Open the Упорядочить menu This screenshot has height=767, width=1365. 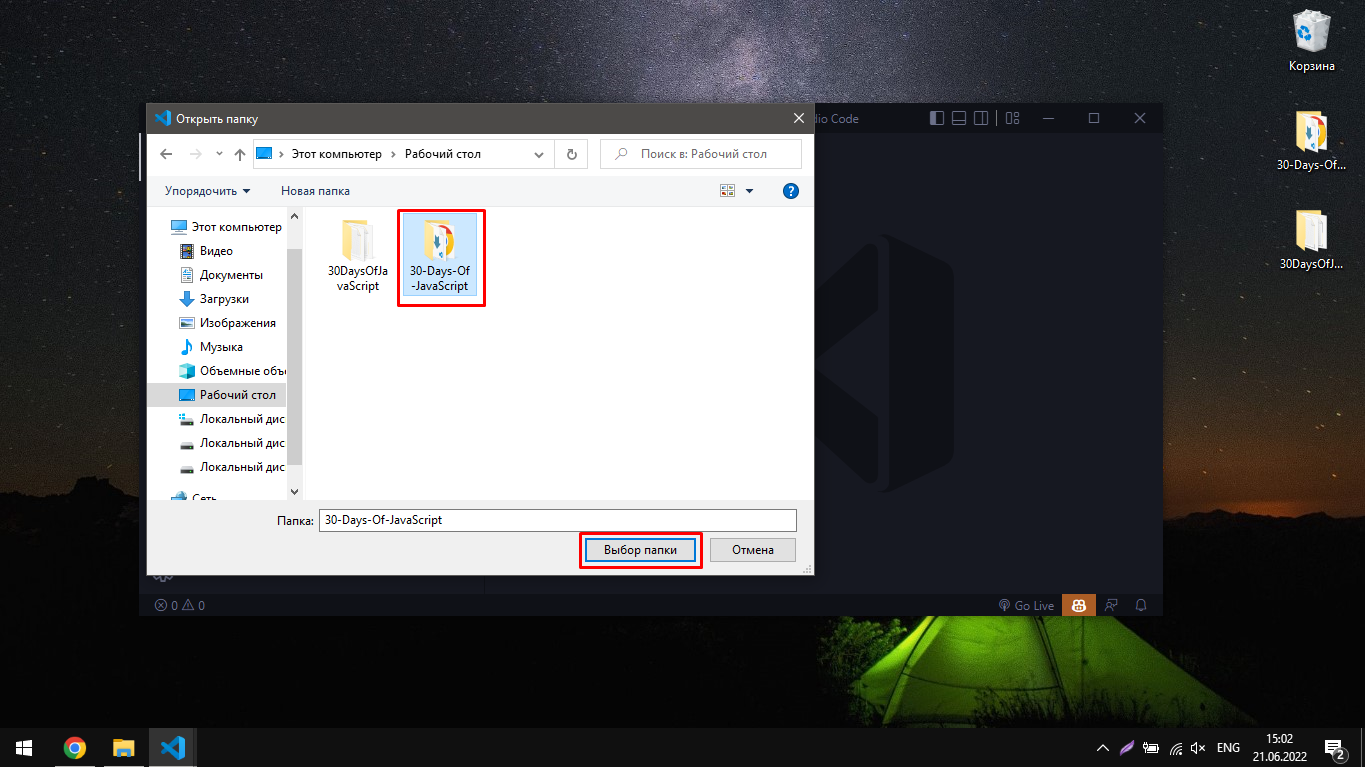click(208, 191)
